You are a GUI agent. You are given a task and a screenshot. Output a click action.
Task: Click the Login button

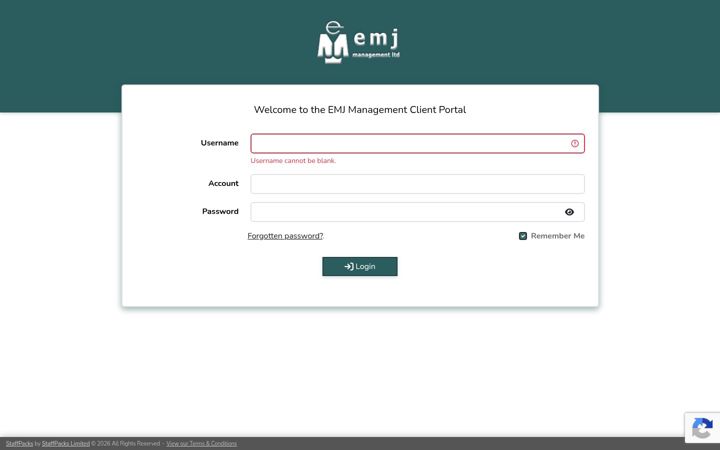click(x=360, y=267)
